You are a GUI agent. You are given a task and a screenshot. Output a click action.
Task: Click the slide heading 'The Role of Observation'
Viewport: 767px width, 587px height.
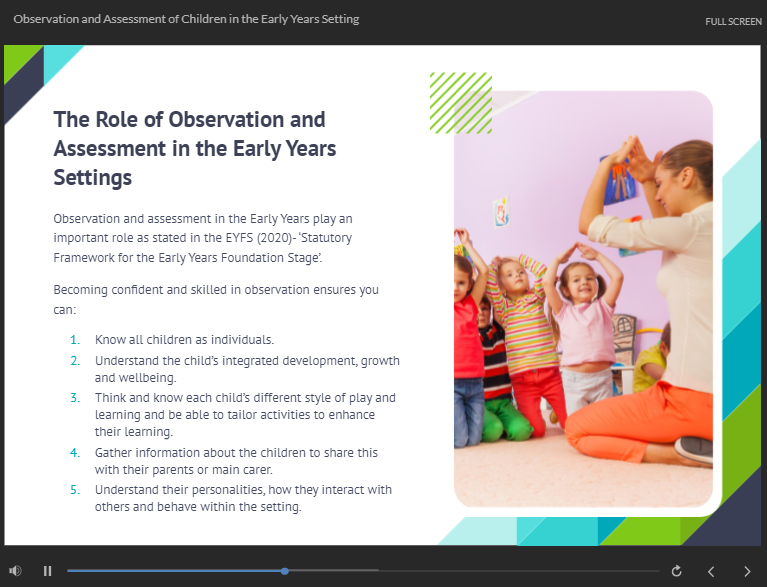[195, 148]
